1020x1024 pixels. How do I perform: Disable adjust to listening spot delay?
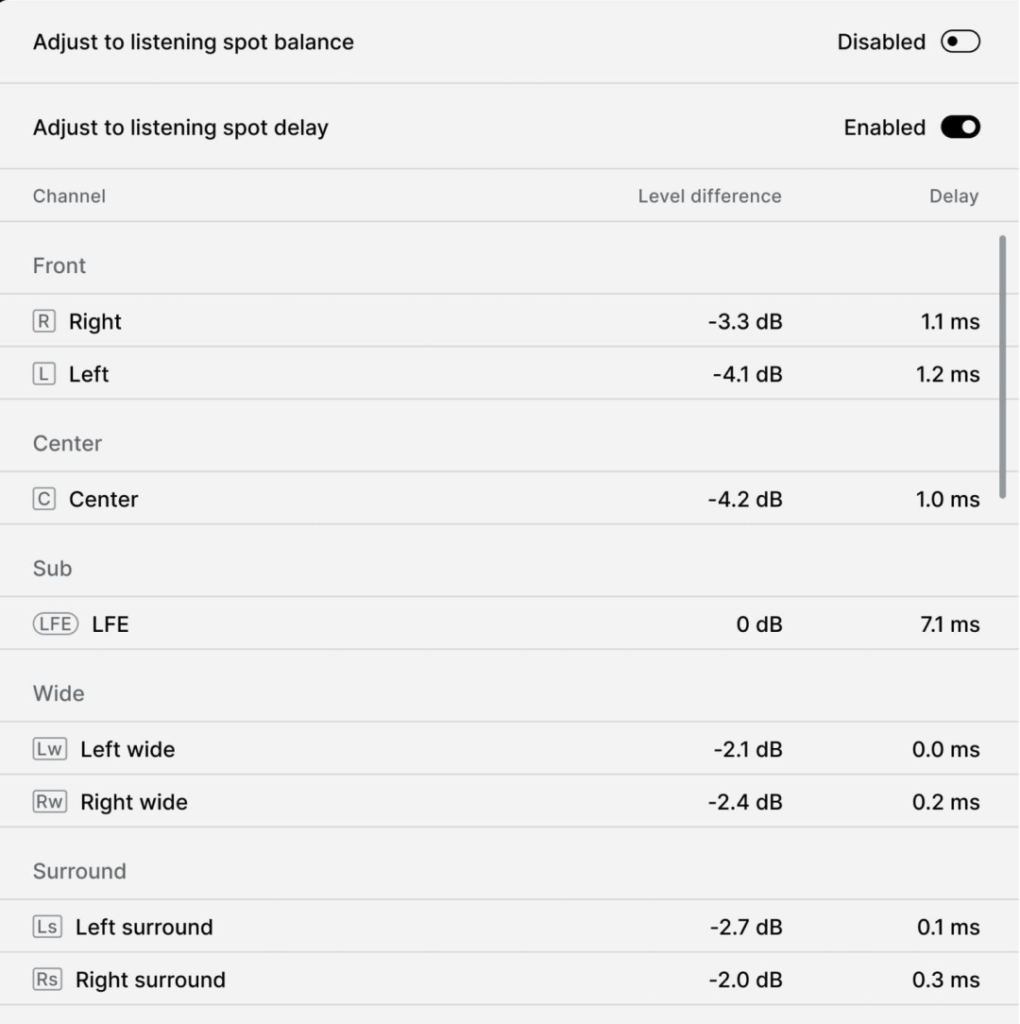[x=960, y=128]
